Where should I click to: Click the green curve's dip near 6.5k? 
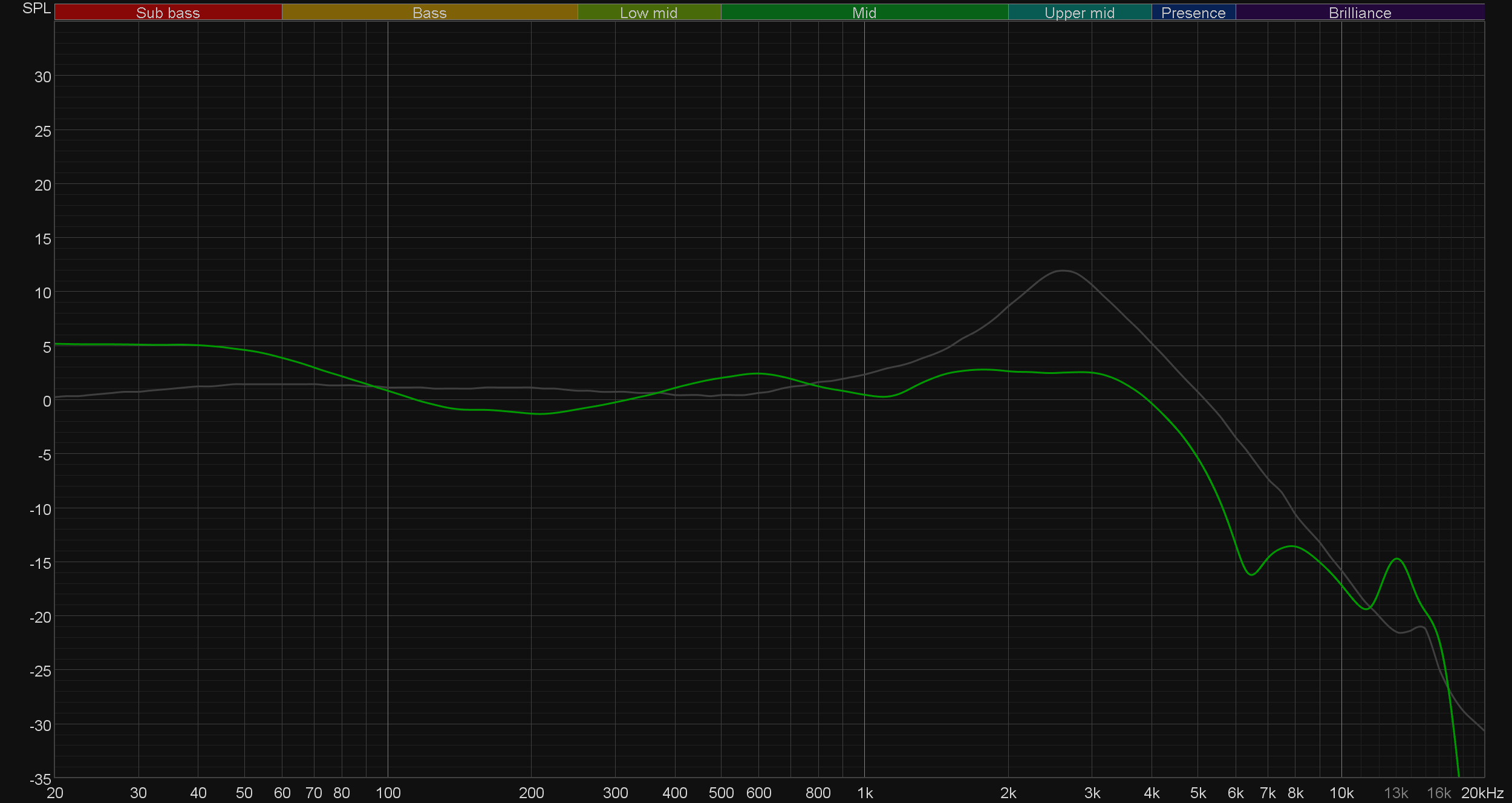tap(1251, 574)
